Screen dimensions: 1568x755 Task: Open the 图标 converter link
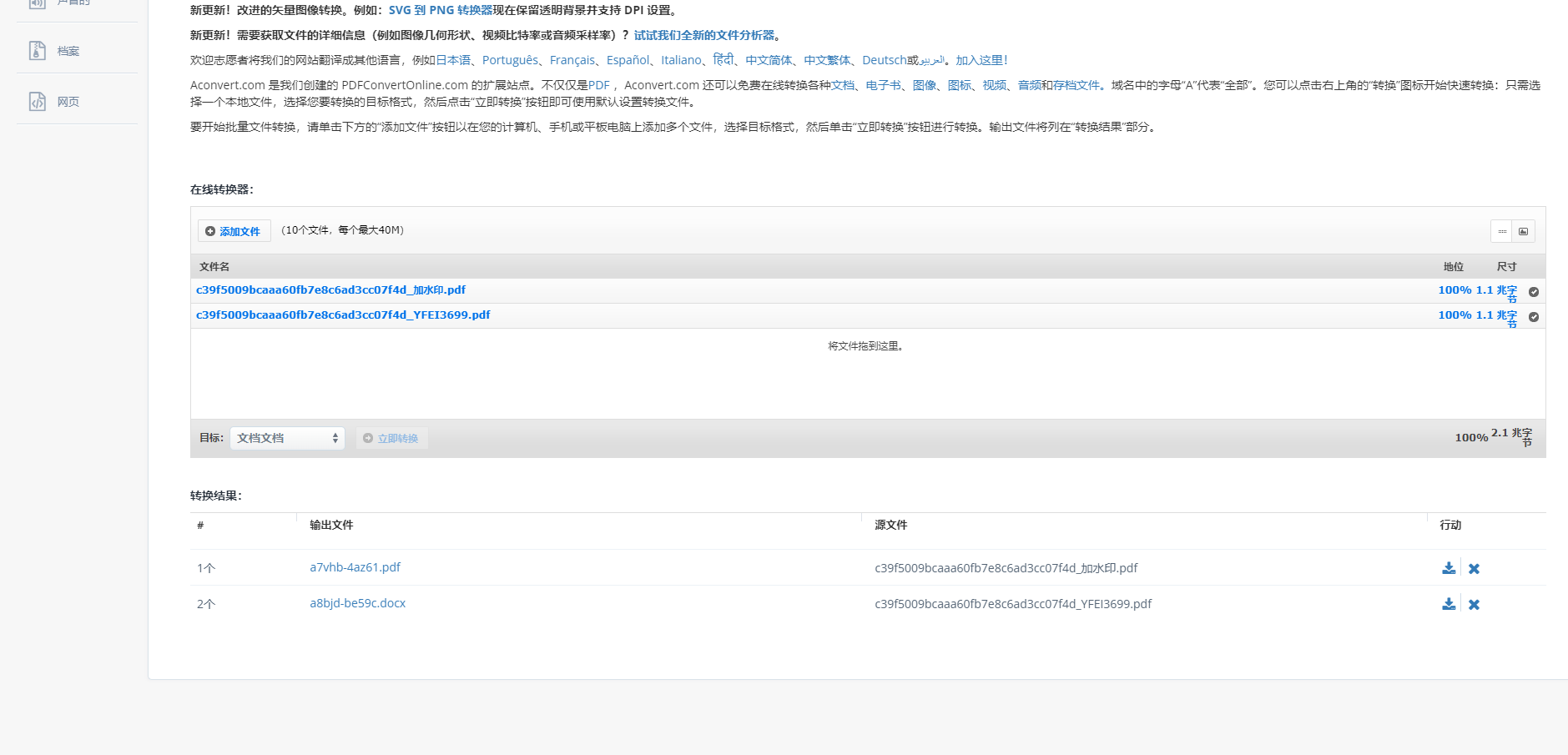(960, 85)
